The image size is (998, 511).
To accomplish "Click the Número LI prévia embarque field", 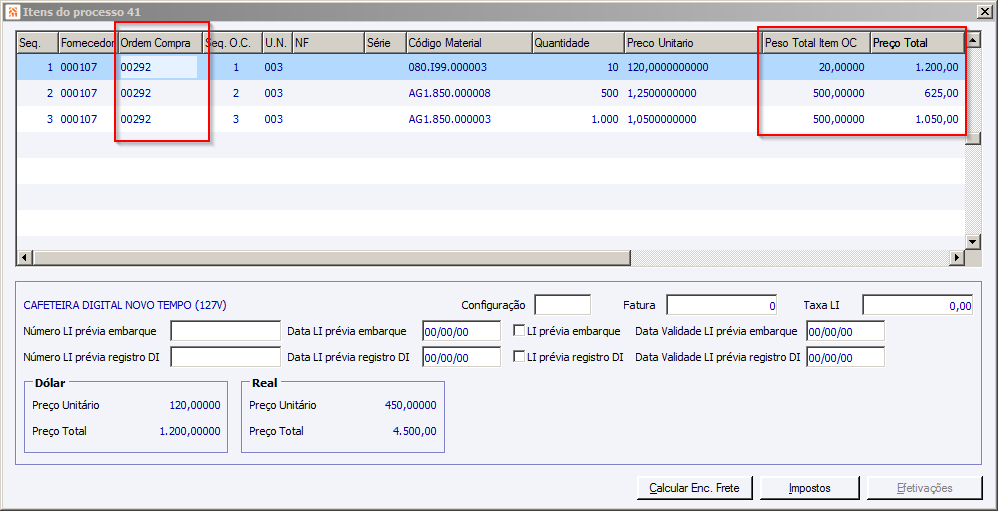I will click(x=225, y=331).
